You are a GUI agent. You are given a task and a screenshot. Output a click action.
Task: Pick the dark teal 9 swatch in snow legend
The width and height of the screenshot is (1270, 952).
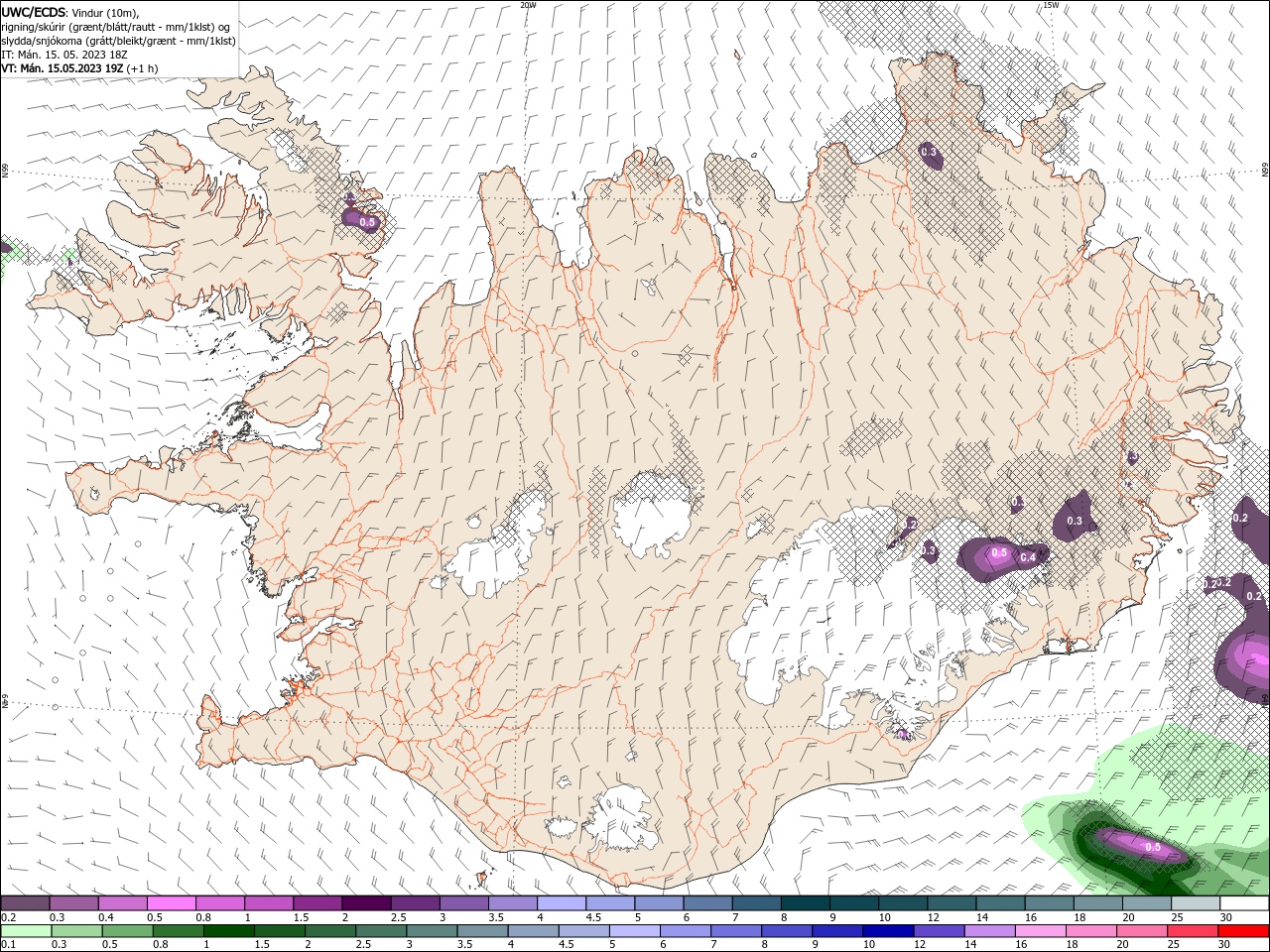tap(855, 903)
